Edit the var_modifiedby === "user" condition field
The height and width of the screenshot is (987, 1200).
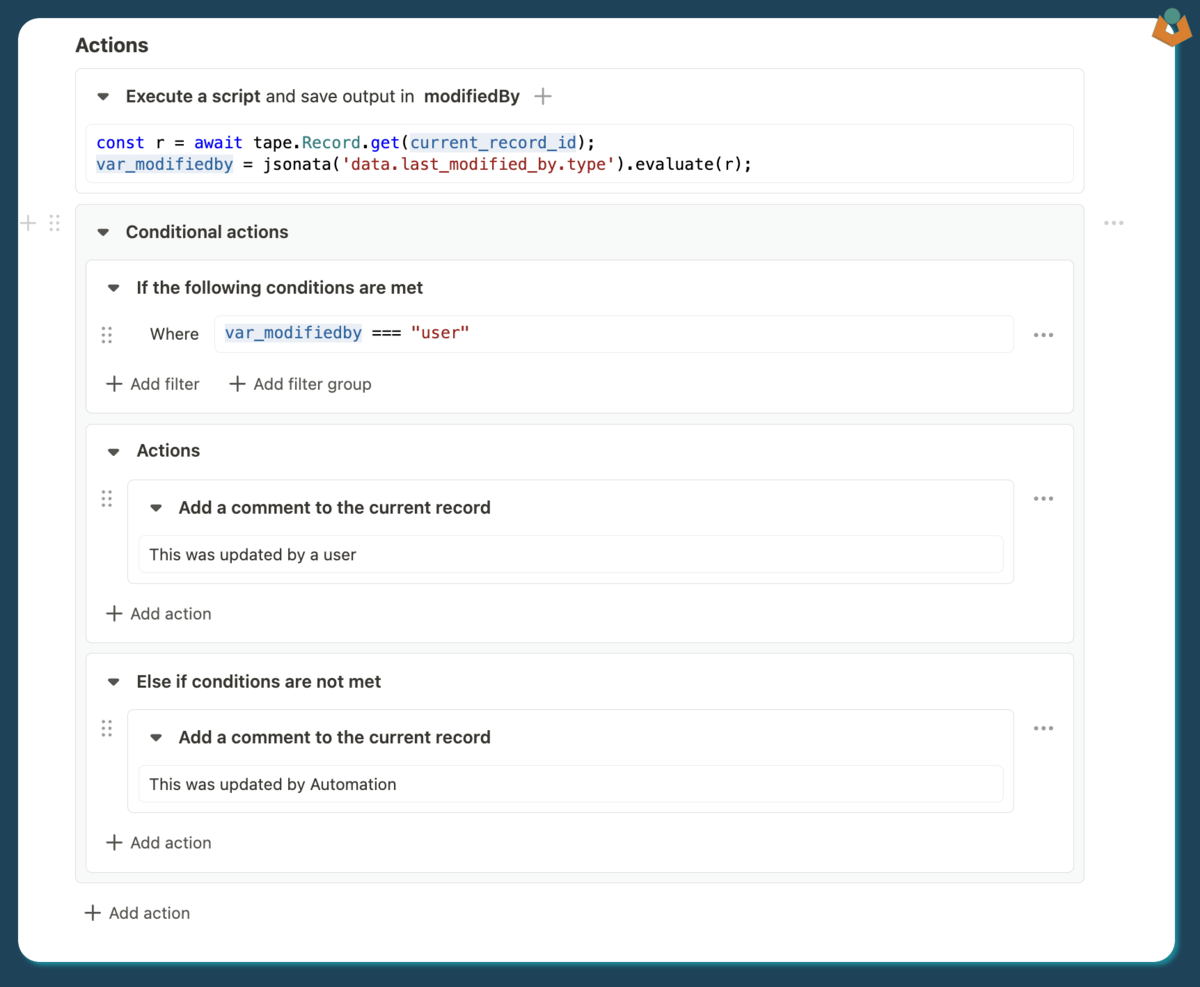[614, 334]
